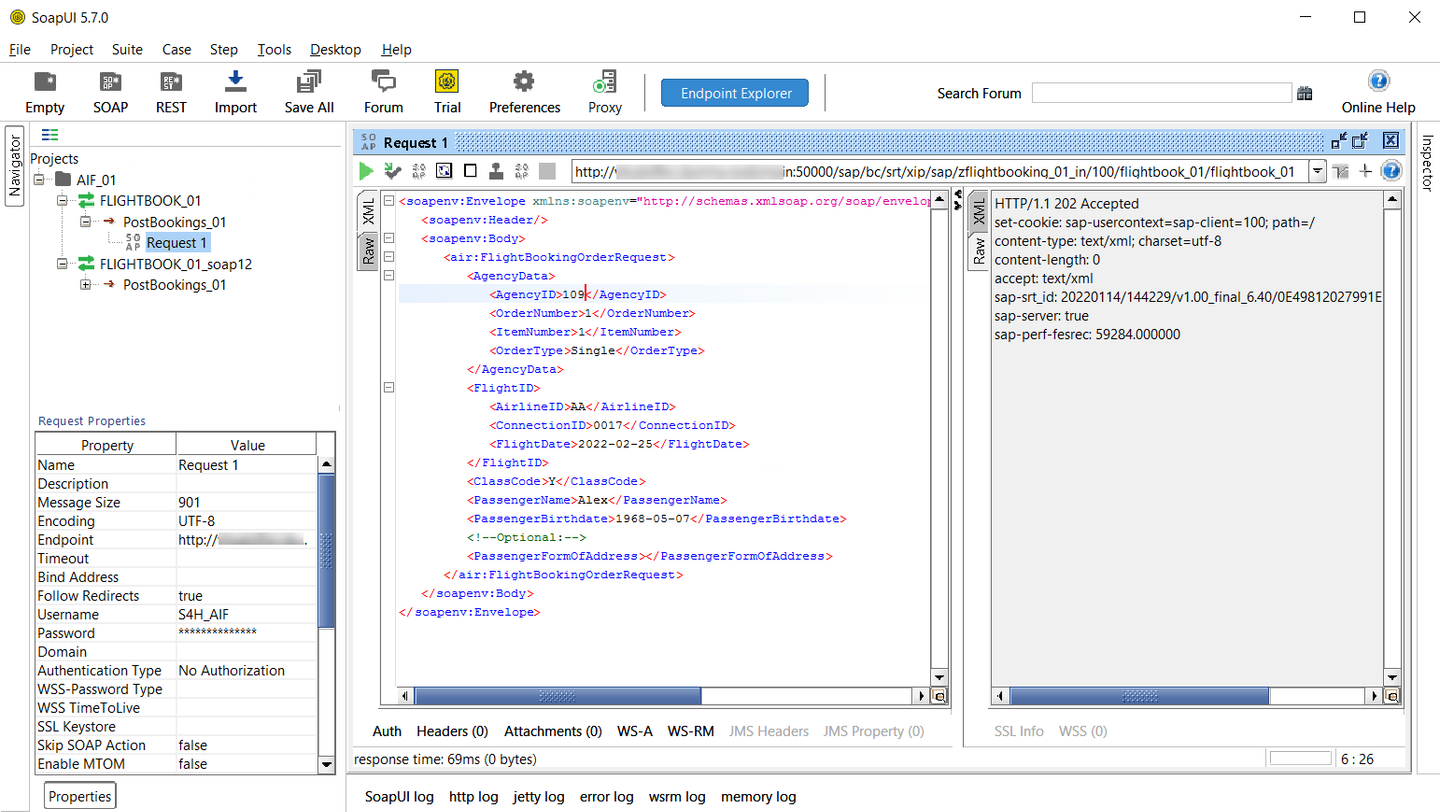Collapse PostBookings_01 under FLIGHTBOOK_01
This screenshot has width=1440, height=812.
[85, 222]
